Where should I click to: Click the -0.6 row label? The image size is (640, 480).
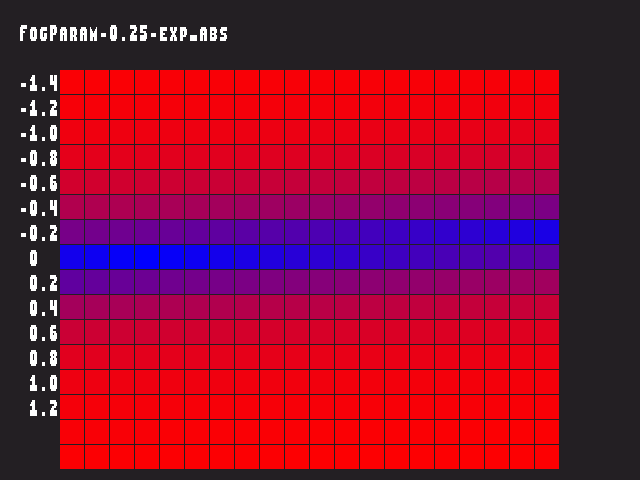39,183
